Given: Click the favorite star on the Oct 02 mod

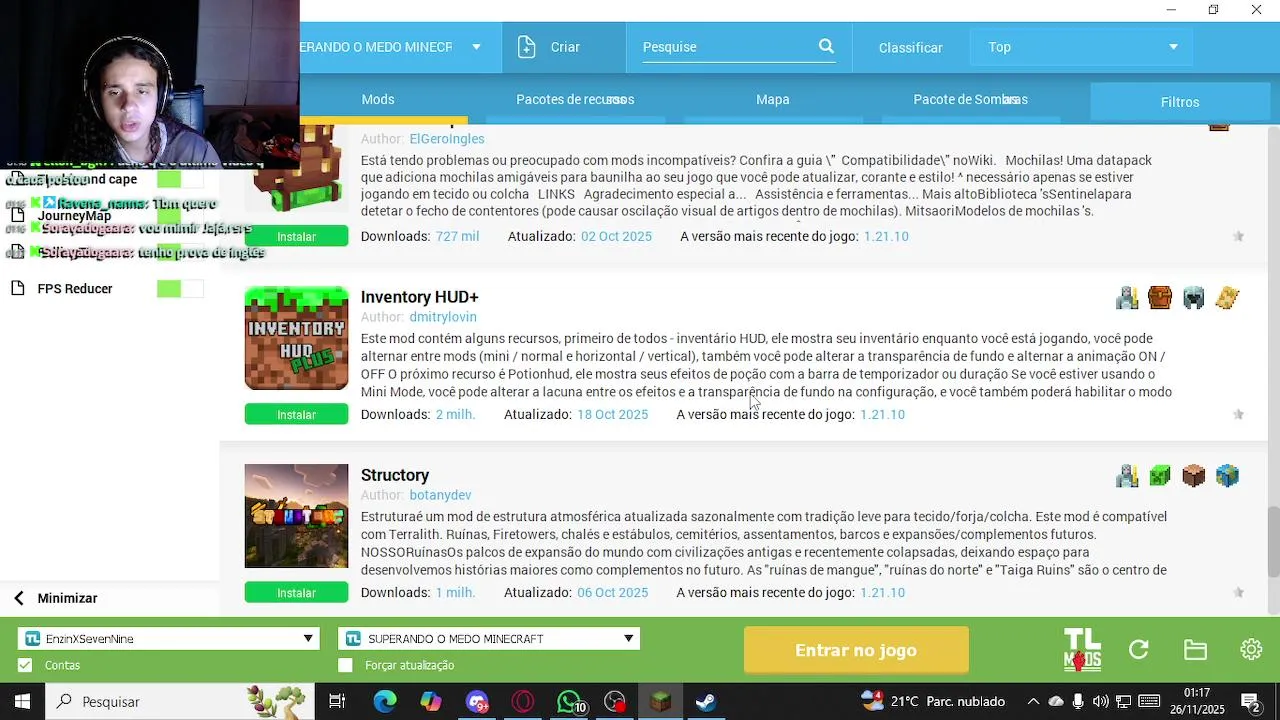Looking at the screenshot, I should pyautogui.click(x=1238, y=236).
